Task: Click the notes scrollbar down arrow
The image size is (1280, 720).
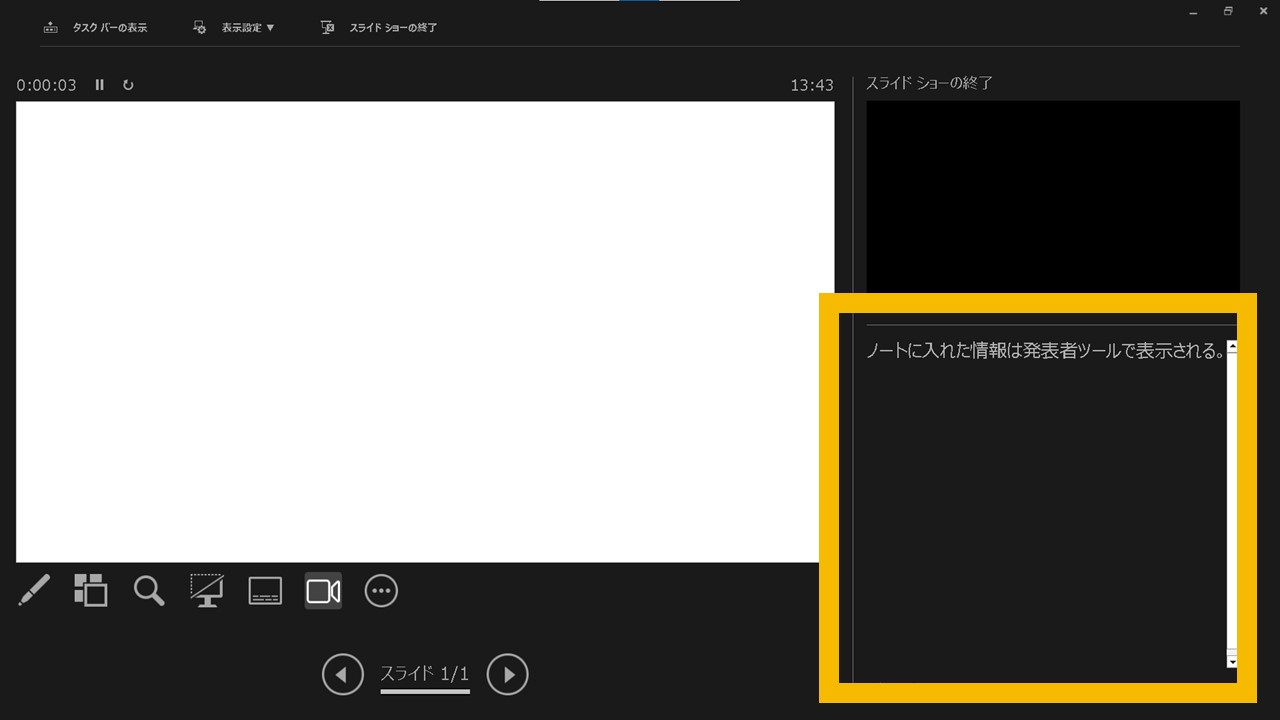Action: pyautogui.click(x=1232, y=659)
